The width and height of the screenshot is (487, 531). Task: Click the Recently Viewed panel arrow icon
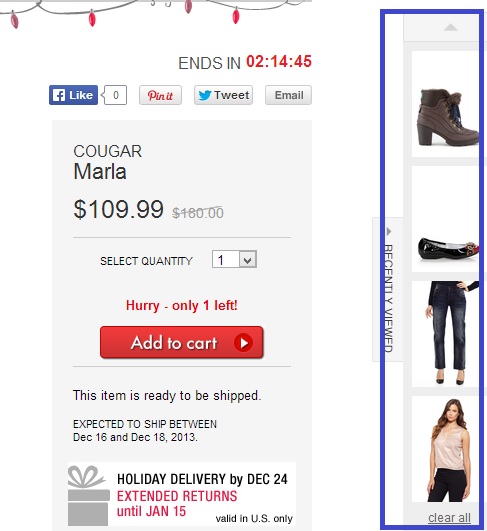(389, 232)
